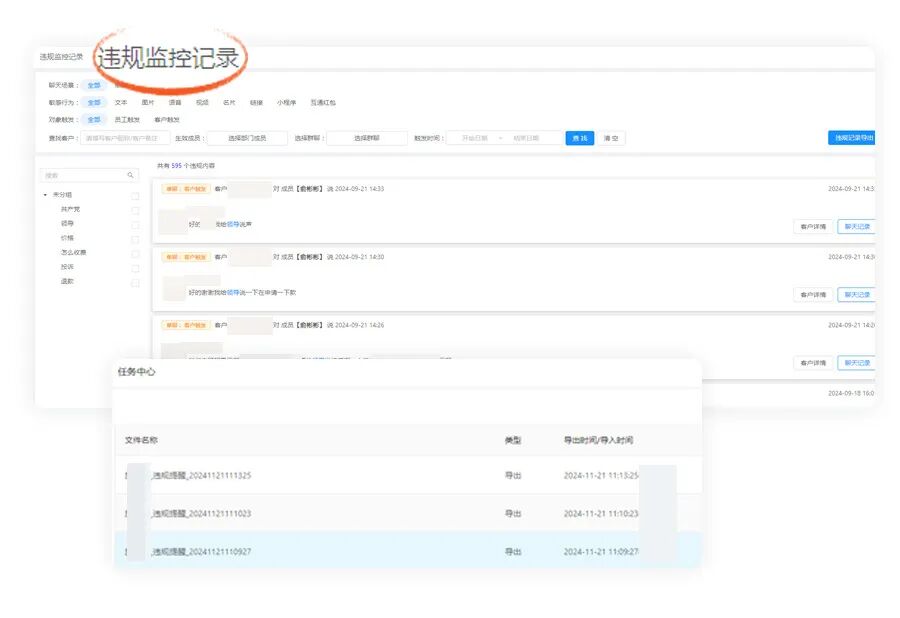The height and width of the screenshot is (618, 900).
Task: Click the 违规记录导出 export button
Action: click(x=852, y=138)
